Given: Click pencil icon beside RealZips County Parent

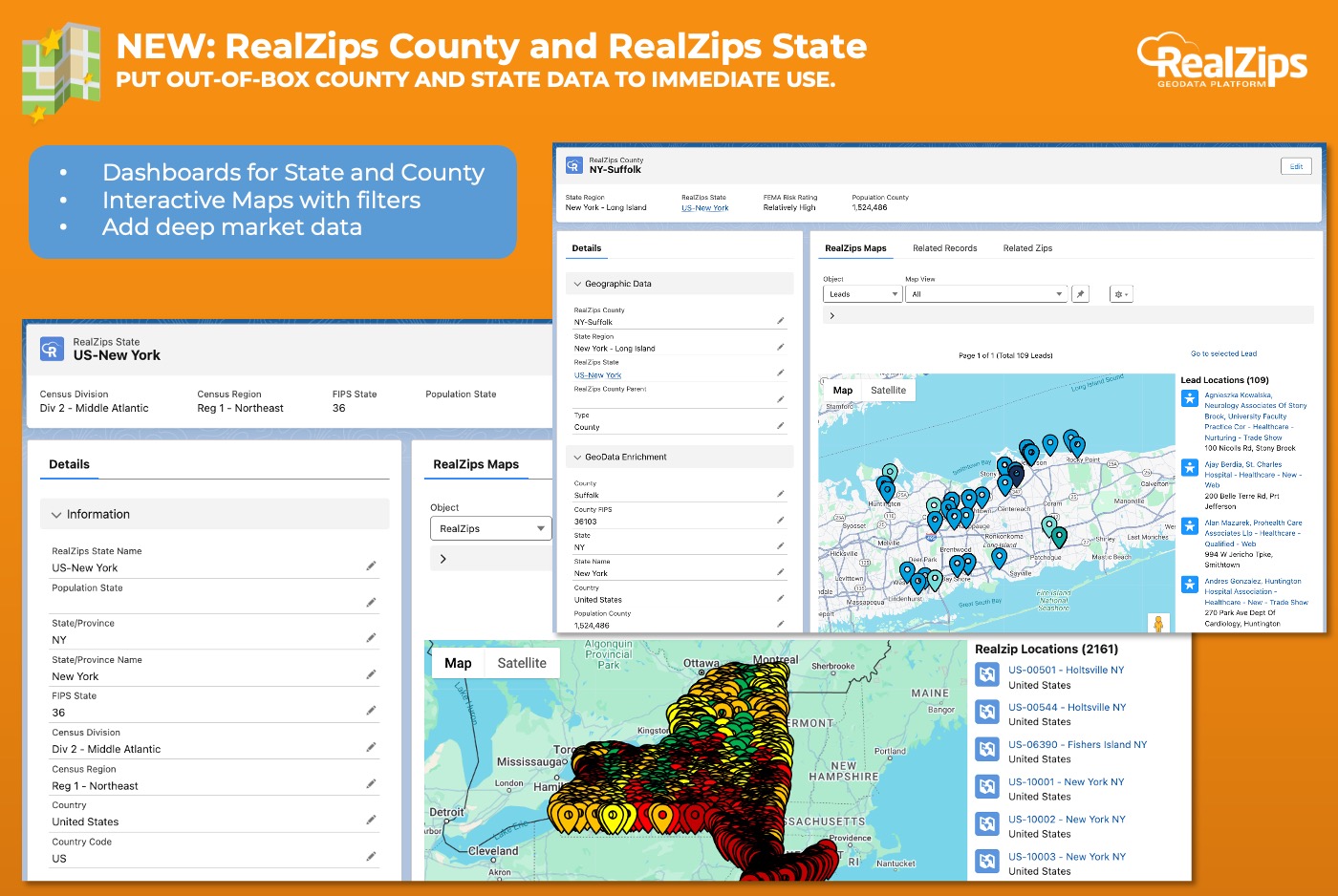Looking at the screenshot, I should [781, 399].
